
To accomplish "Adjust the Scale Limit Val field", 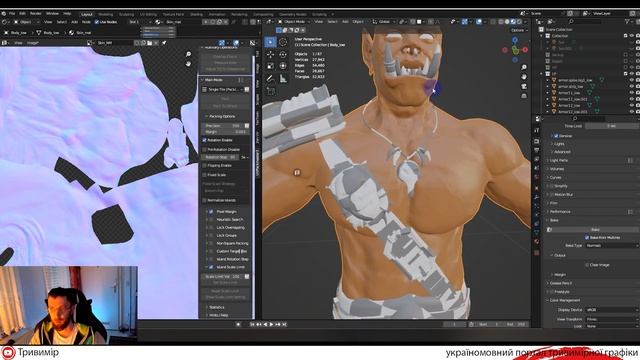I will tap(222, 276).
